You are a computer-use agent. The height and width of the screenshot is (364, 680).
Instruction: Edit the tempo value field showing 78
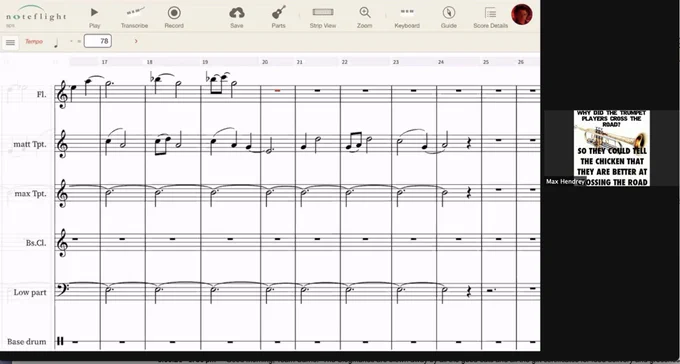pos(98,41)
